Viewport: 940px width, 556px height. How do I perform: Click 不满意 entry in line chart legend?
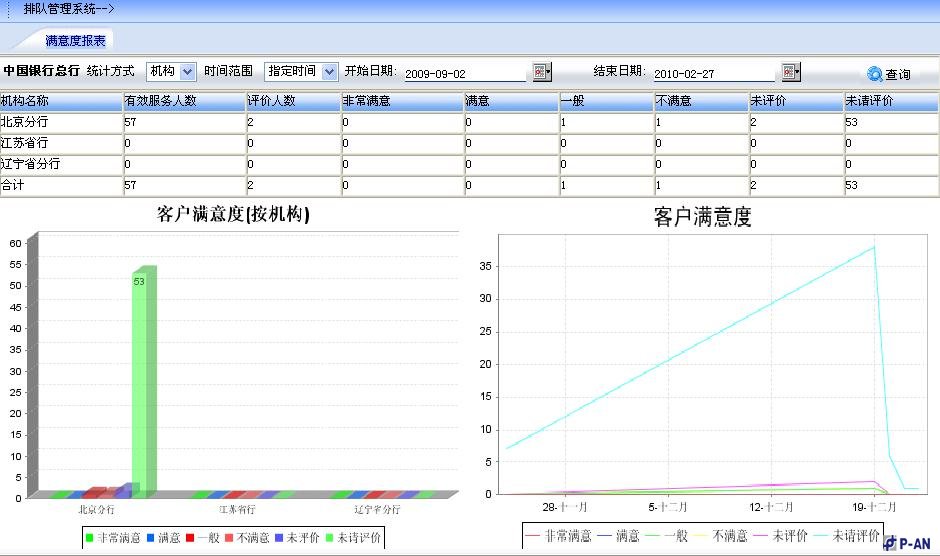coord(721,536)
